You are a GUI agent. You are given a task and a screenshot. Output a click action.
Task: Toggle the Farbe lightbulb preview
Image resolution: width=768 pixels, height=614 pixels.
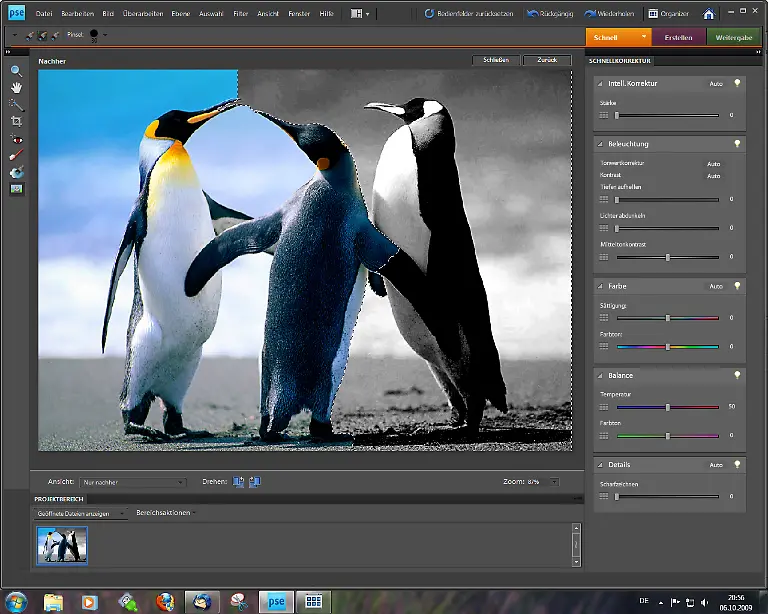pyautogui.click(x=737, y=286)
